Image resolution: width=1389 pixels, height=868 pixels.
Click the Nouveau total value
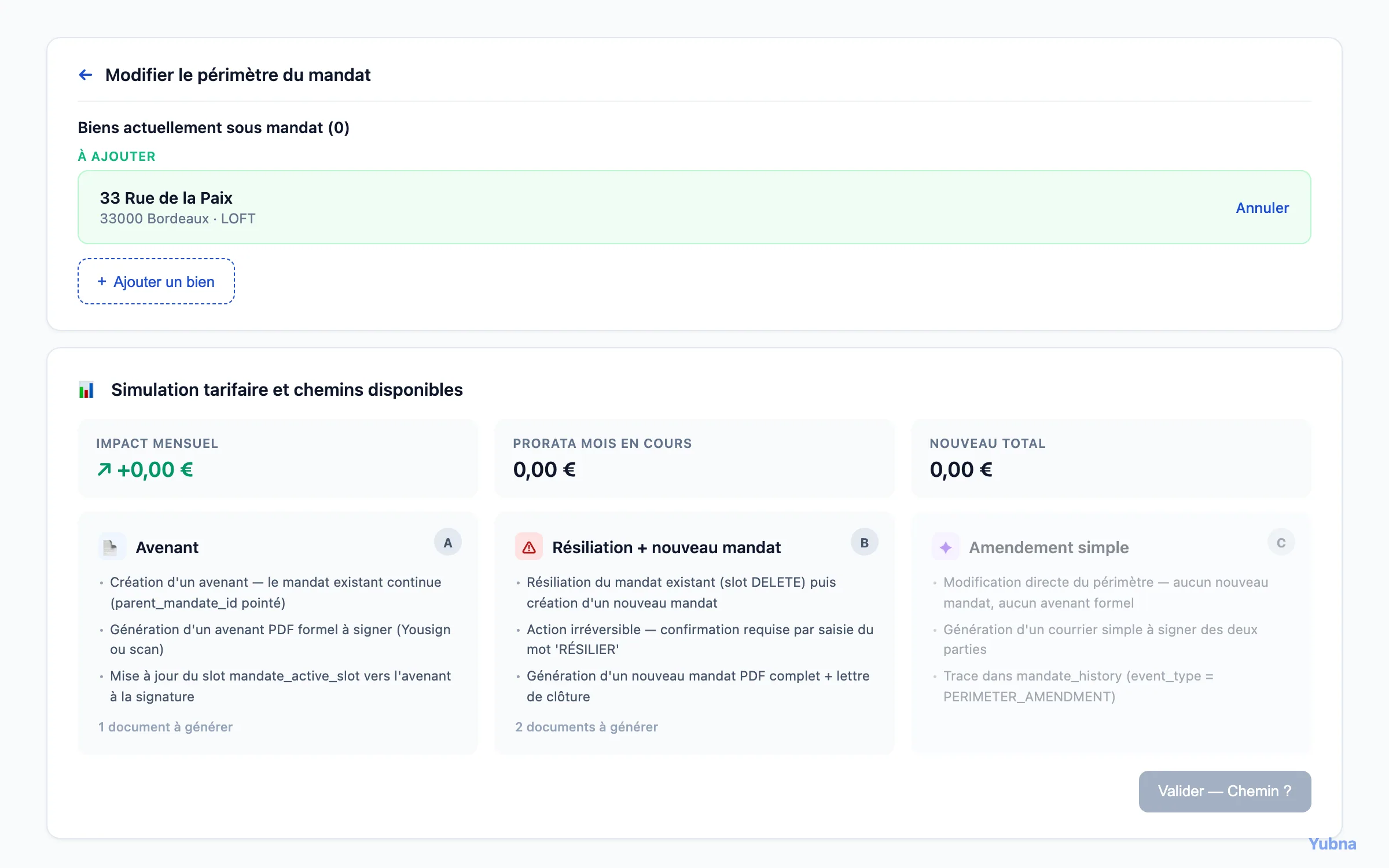961,469
